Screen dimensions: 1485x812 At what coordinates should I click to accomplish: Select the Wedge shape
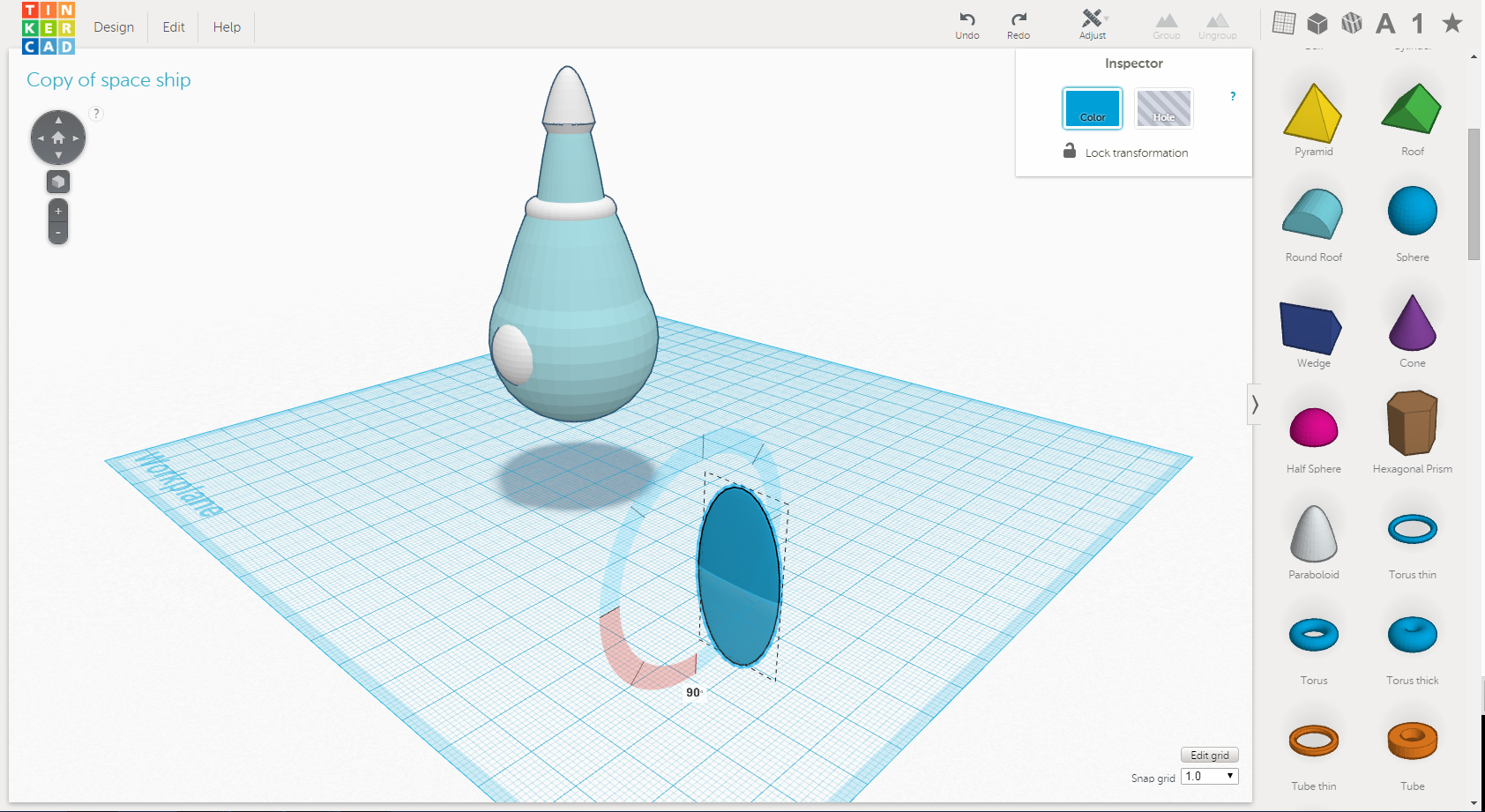[x=1312, y=327]
